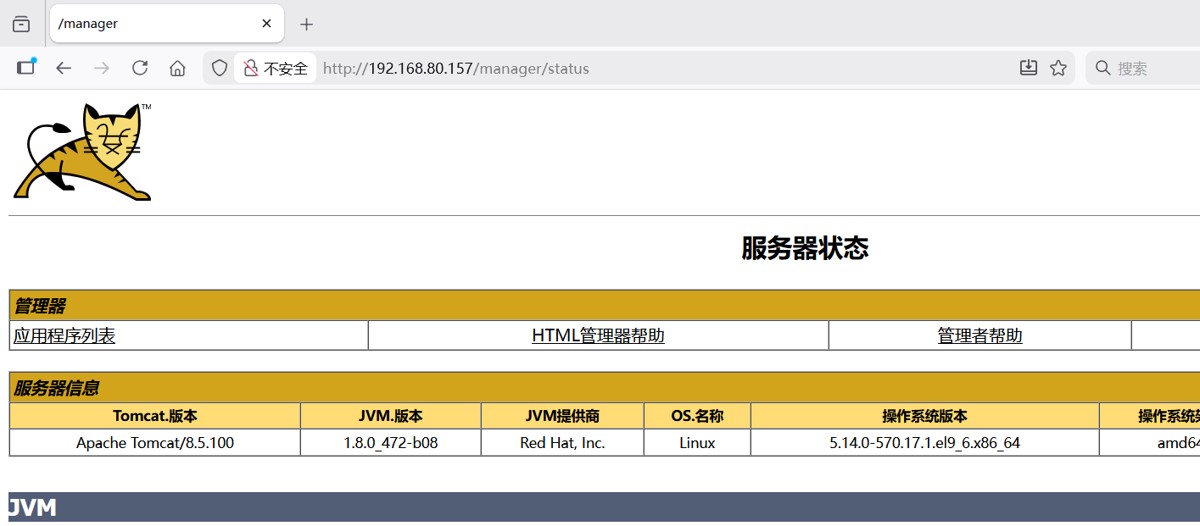The height and width of the screenshot is (526, 1200).
Task: Click the JVM提供商 column header
Action: point(562,416)
